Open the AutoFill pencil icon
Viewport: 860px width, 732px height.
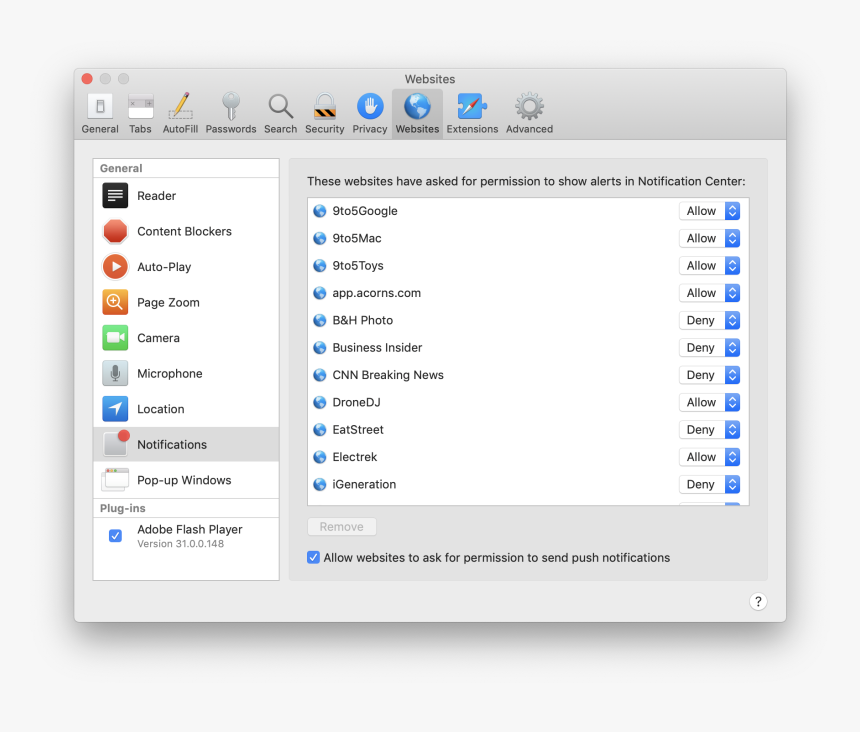point(180,106)
